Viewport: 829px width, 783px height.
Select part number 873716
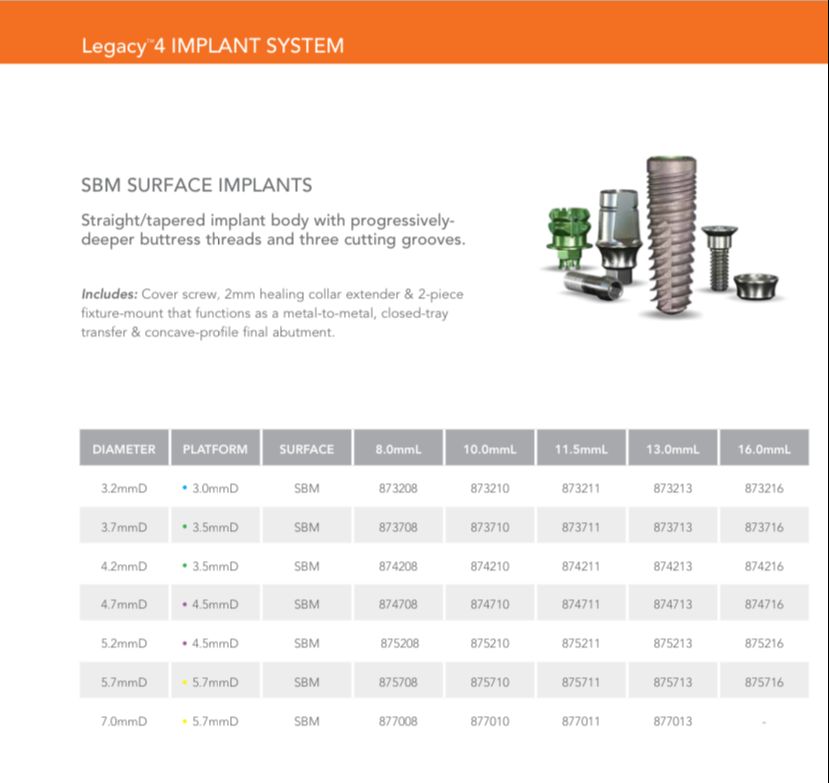click(x=764, y=527)
